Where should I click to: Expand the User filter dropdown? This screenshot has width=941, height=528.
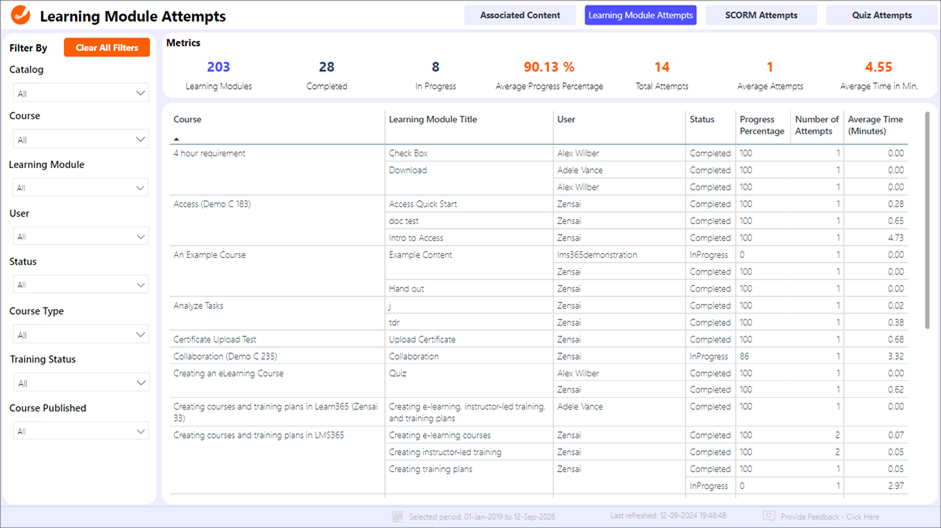tap(80, 237)
